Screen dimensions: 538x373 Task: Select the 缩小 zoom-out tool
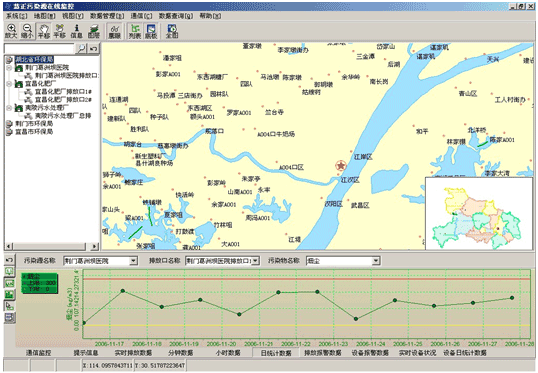(27, 31)
